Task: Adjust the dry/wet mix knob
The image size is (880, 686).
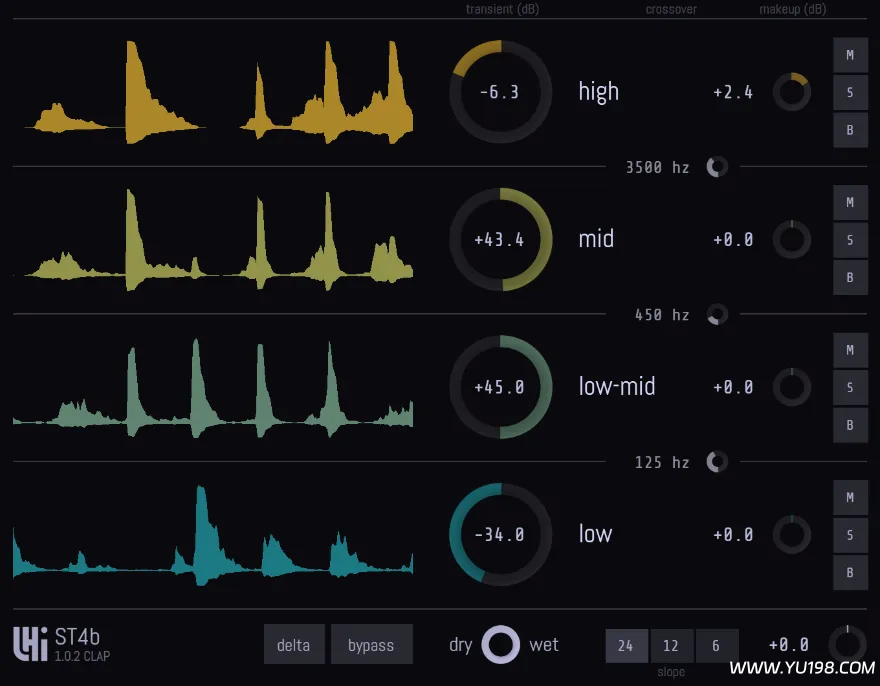Action: pyautogui.click(x=502, y=645)
